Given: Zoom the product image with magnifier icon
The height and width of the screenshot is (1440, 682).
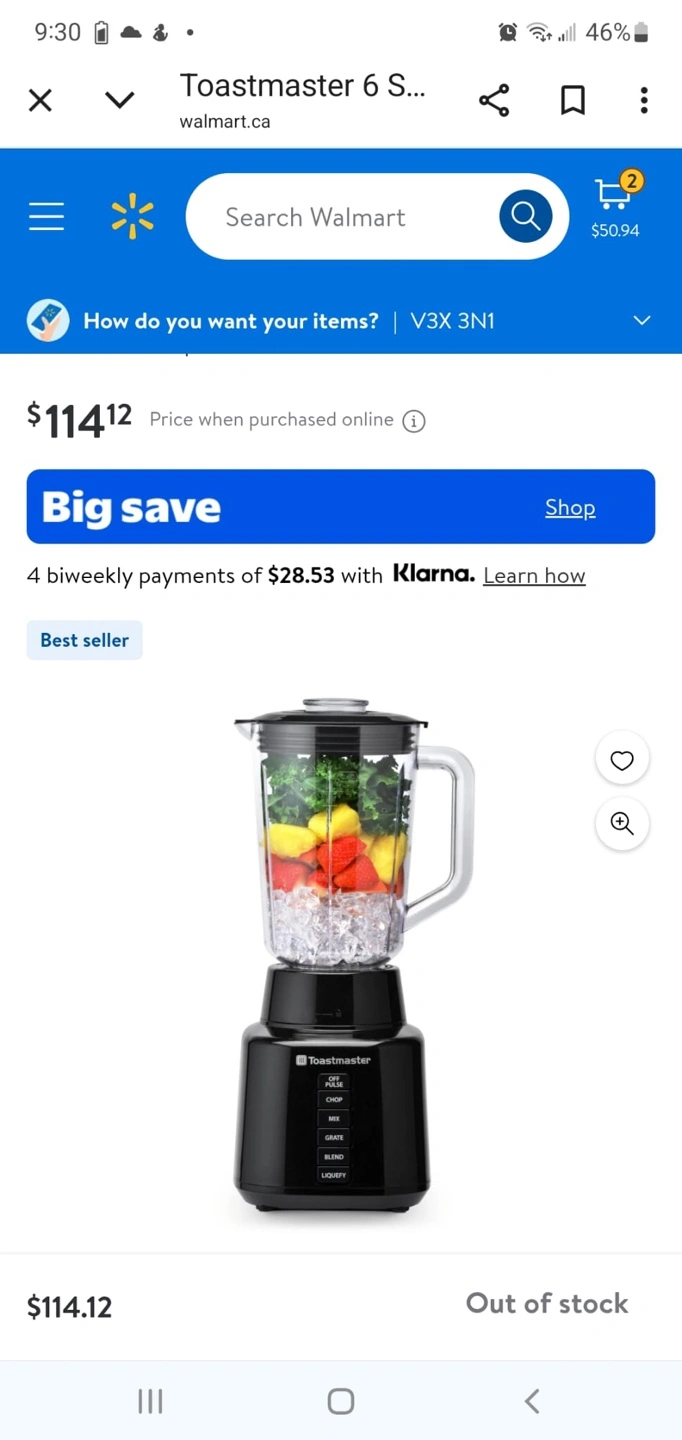Looking at the screenshot, I should tap(622, 823).
